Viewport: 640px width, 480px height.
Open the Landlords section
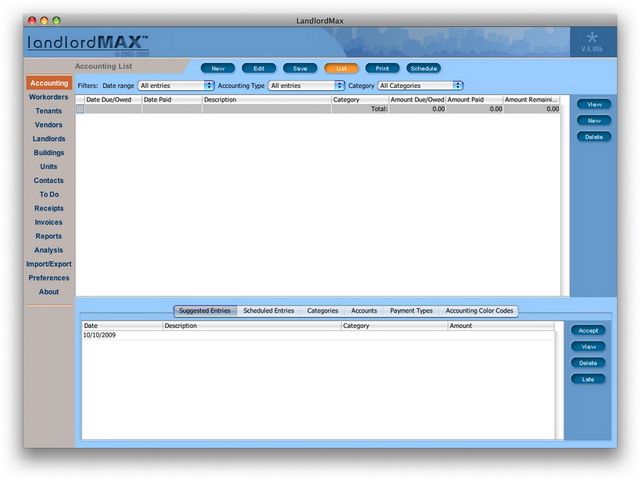tap(49, 139)
